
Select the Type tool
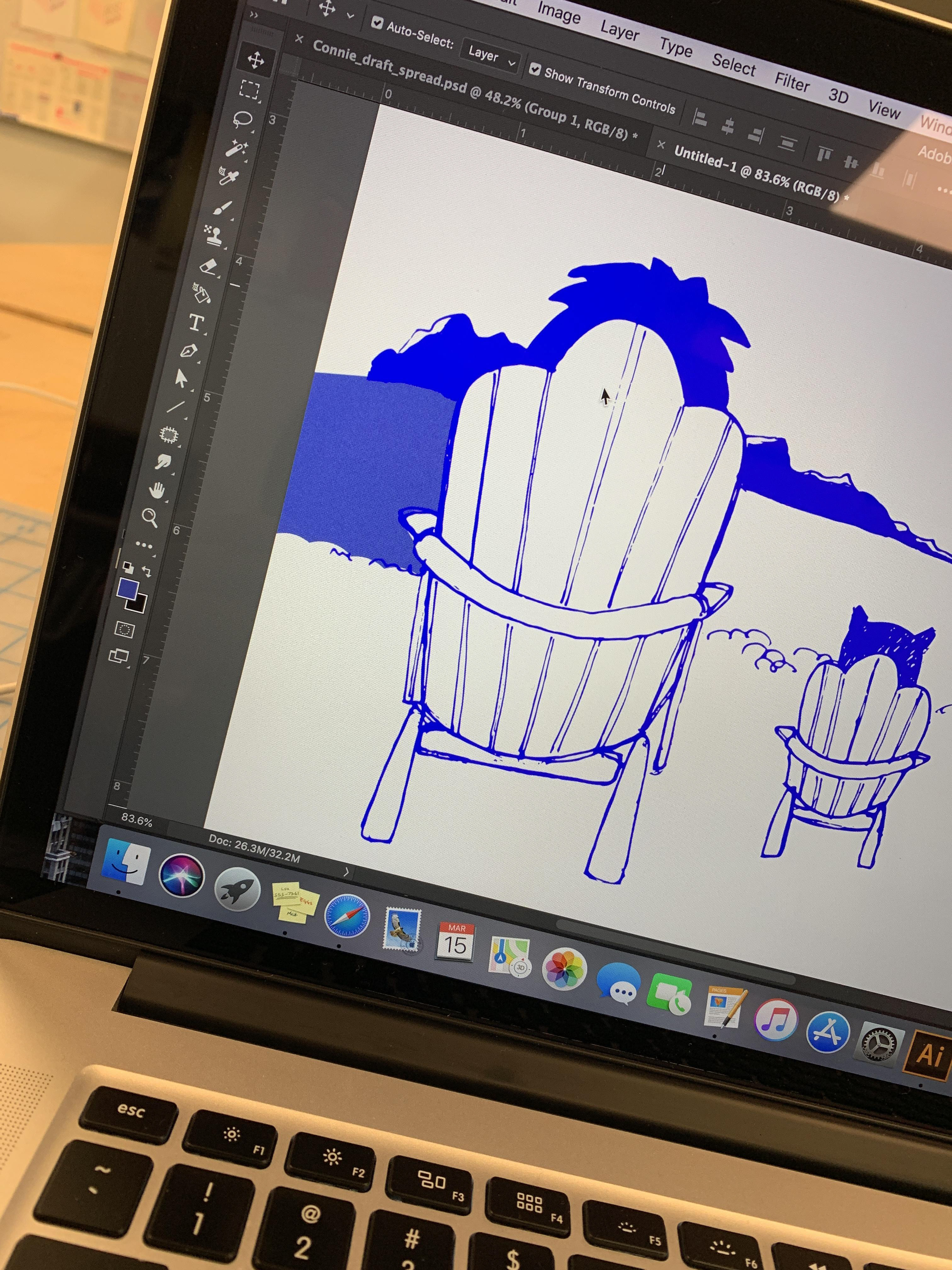[x=196, y=323]
